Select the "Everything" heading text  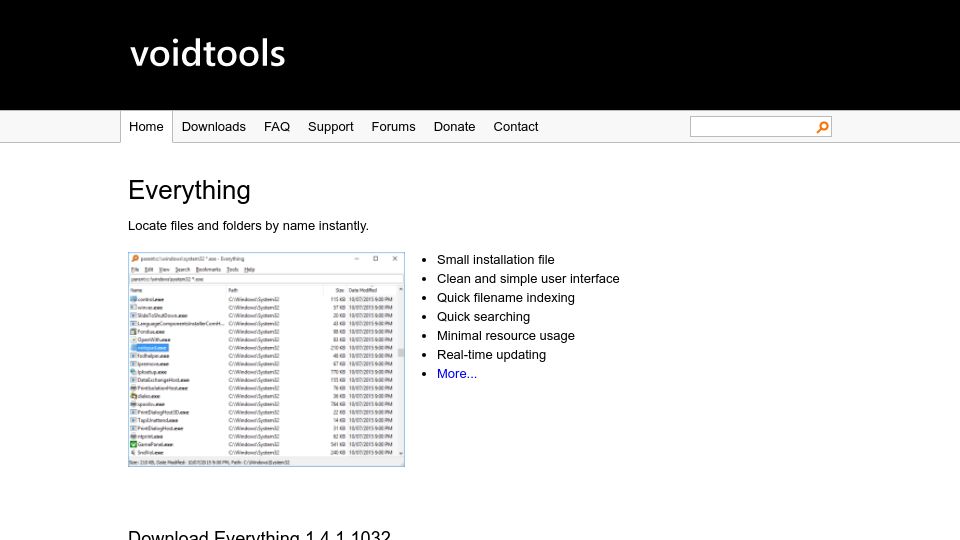[189, 190]
